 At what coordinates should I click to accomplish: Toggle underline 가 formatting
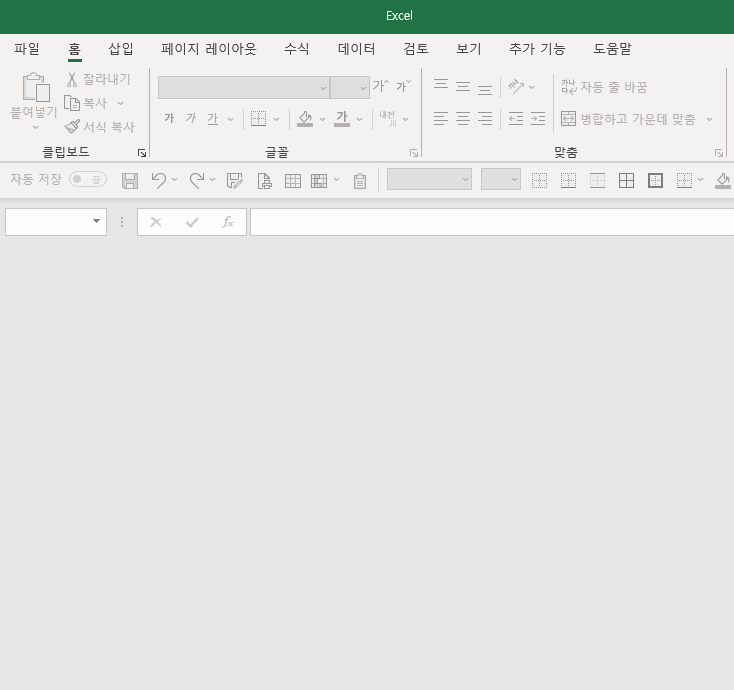pos(213,119)
